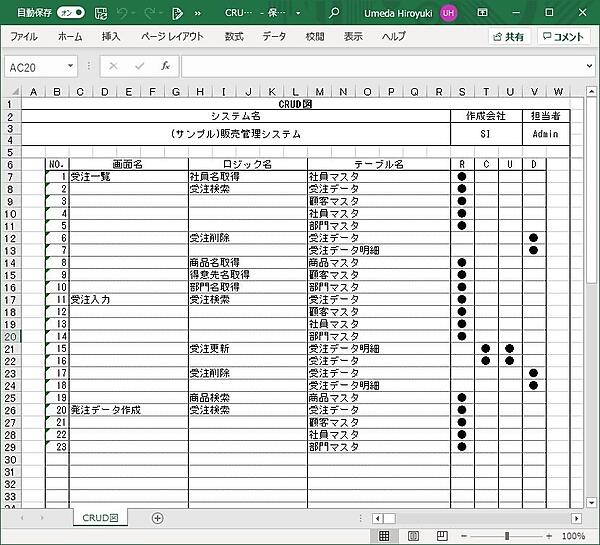Click the horizontal scrollbar right arrow
Image resolution: width=600 pixels, height=545 pixels.
[576, 519]
